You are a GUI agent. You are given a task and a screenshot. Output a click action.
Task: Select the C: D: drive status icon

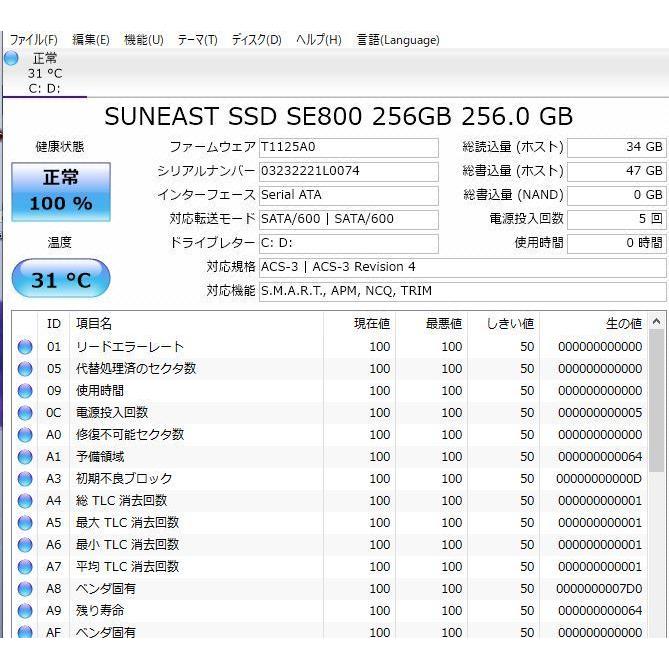tap(12, 58)
